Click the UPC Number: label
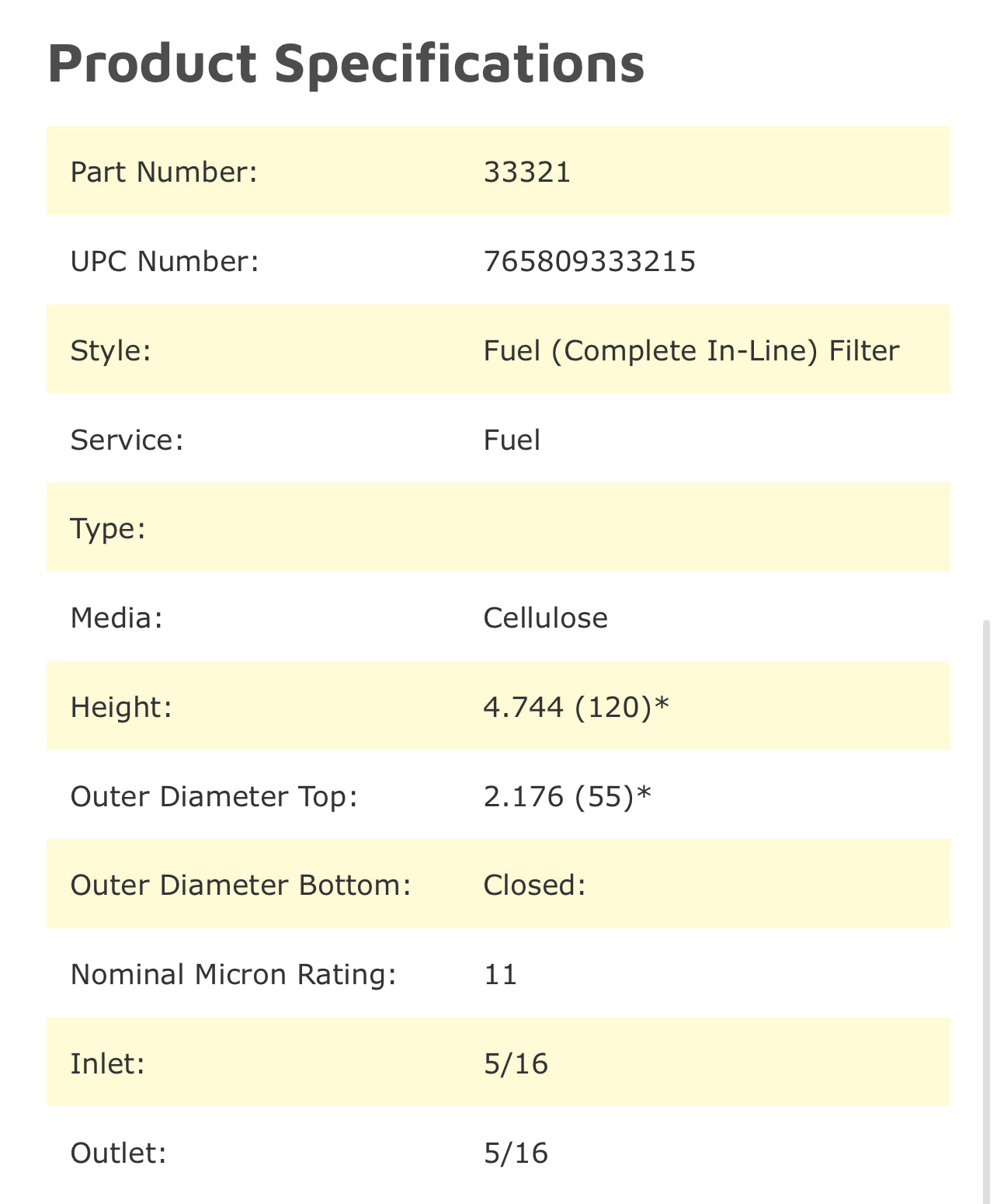997x1204 pixels. [165, 261]
